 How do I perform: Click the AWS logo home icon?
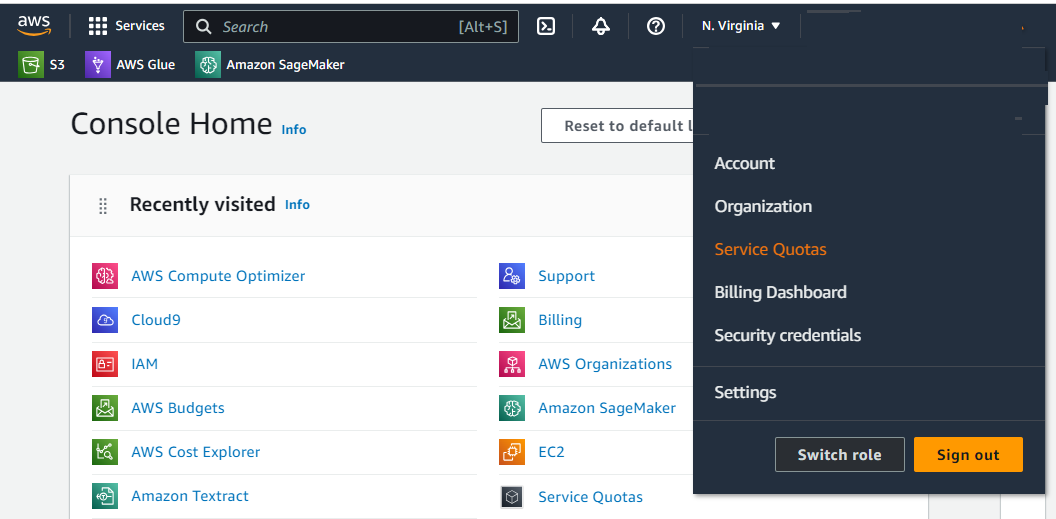click(x=34, y=26)
